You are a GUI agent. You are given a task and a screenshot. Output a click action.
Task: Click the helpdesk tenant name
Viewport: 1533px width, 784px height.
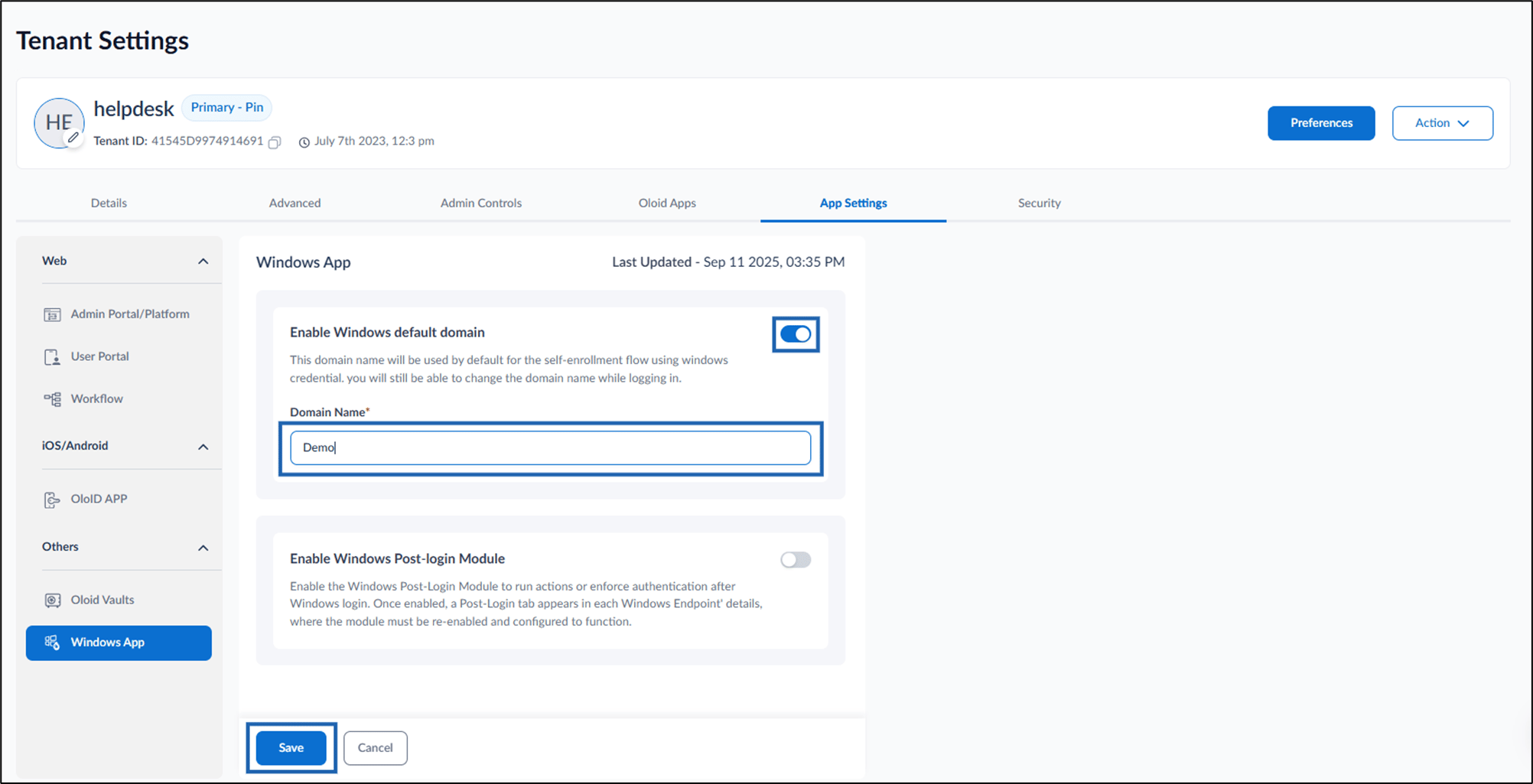(134, 109)
